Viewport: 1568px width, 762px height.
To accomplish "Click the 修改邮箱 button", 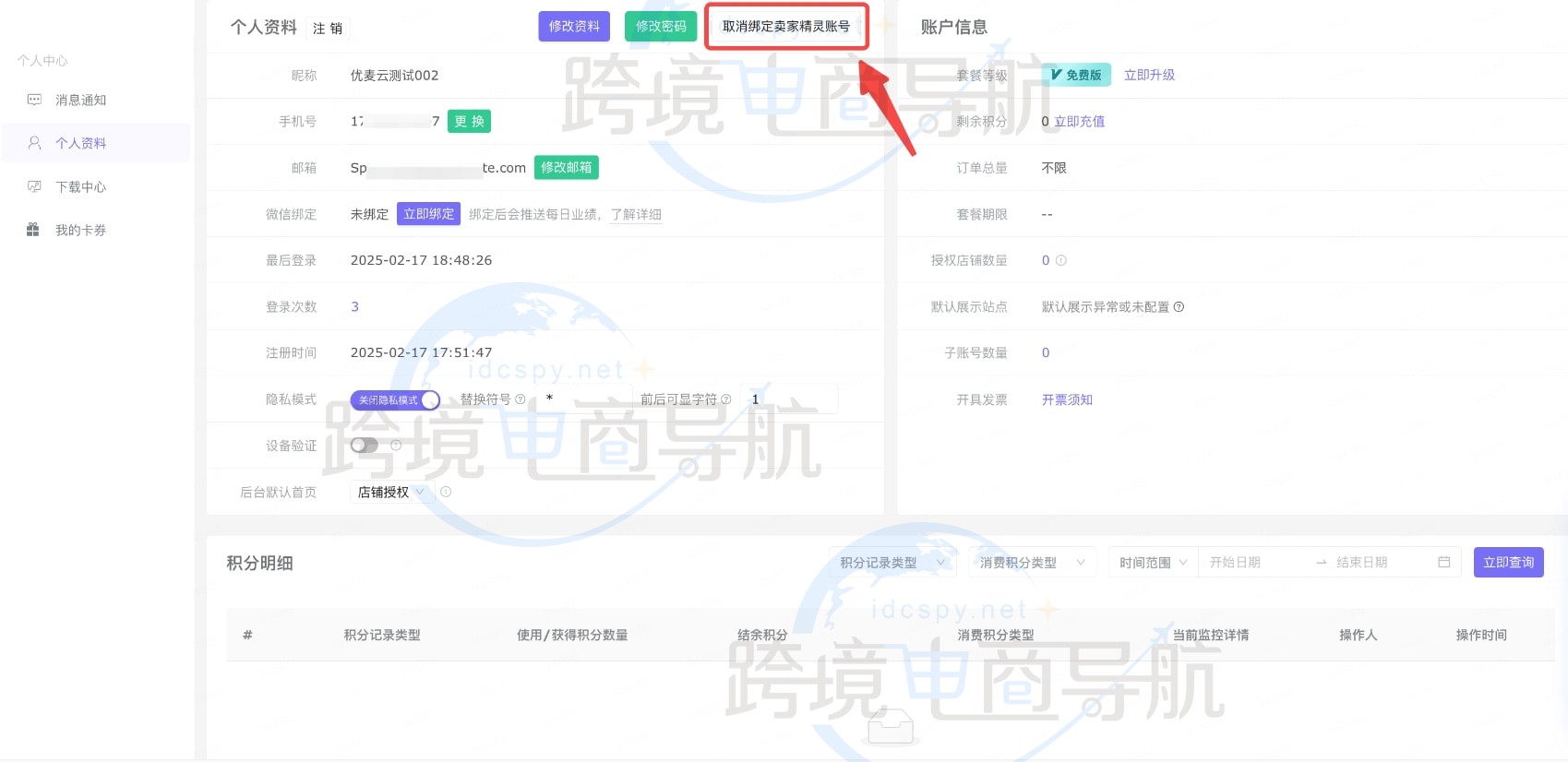I will 567,167.
